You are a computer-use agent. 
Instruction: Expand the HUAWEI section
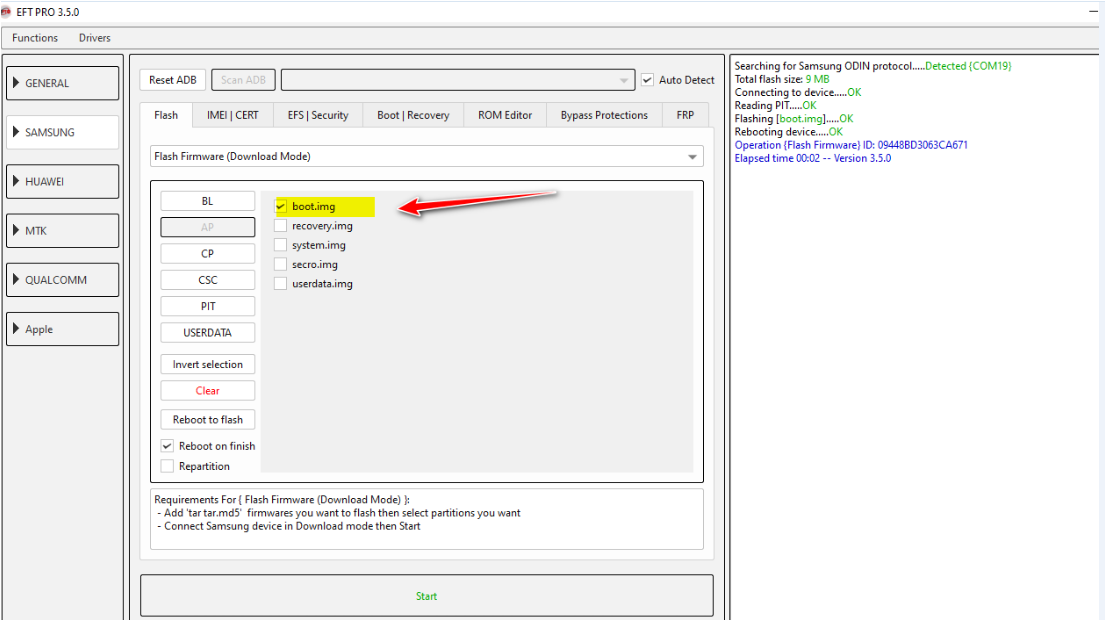(x=63, y=182)
